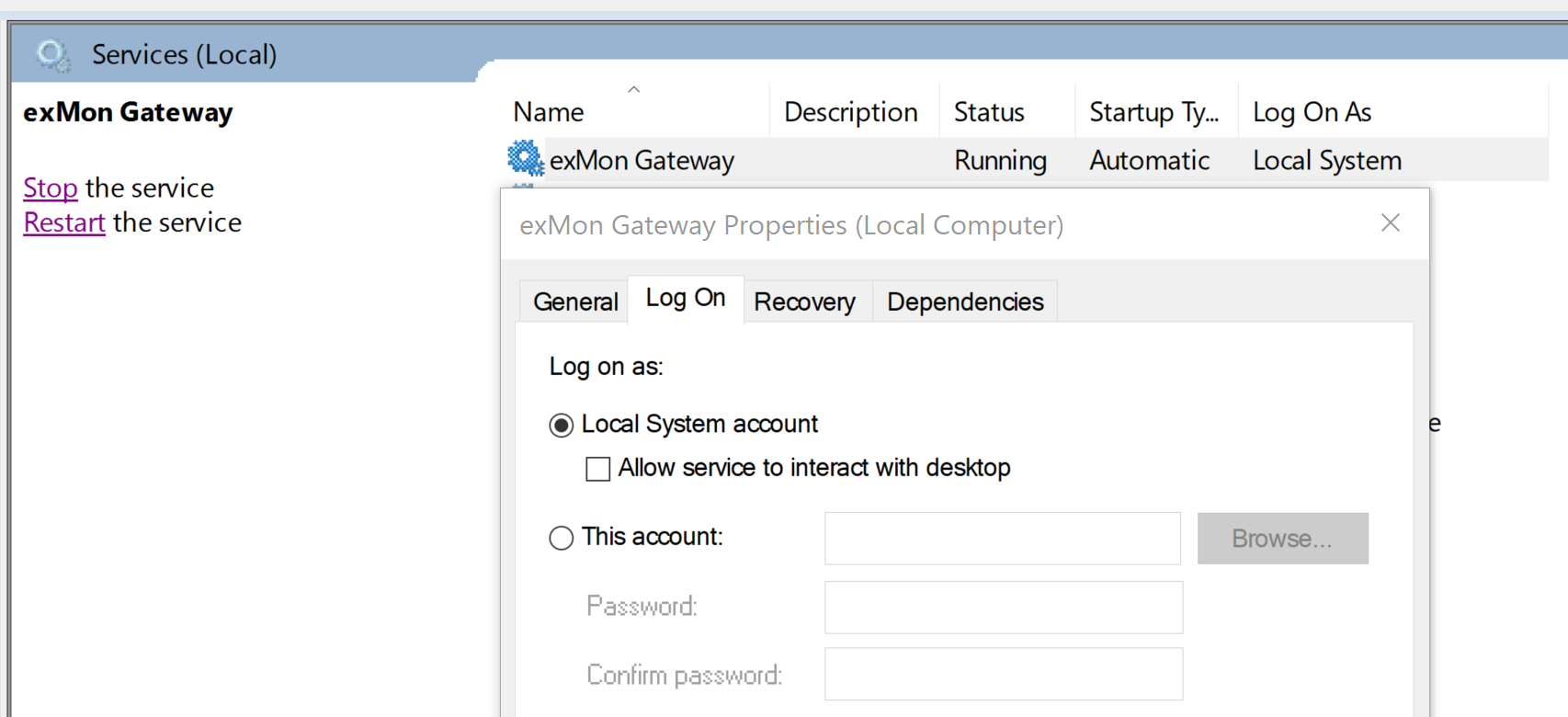Click the Local System log on cell
1568x717 pixels.
pyautogui.click(x=1327, y=160)
